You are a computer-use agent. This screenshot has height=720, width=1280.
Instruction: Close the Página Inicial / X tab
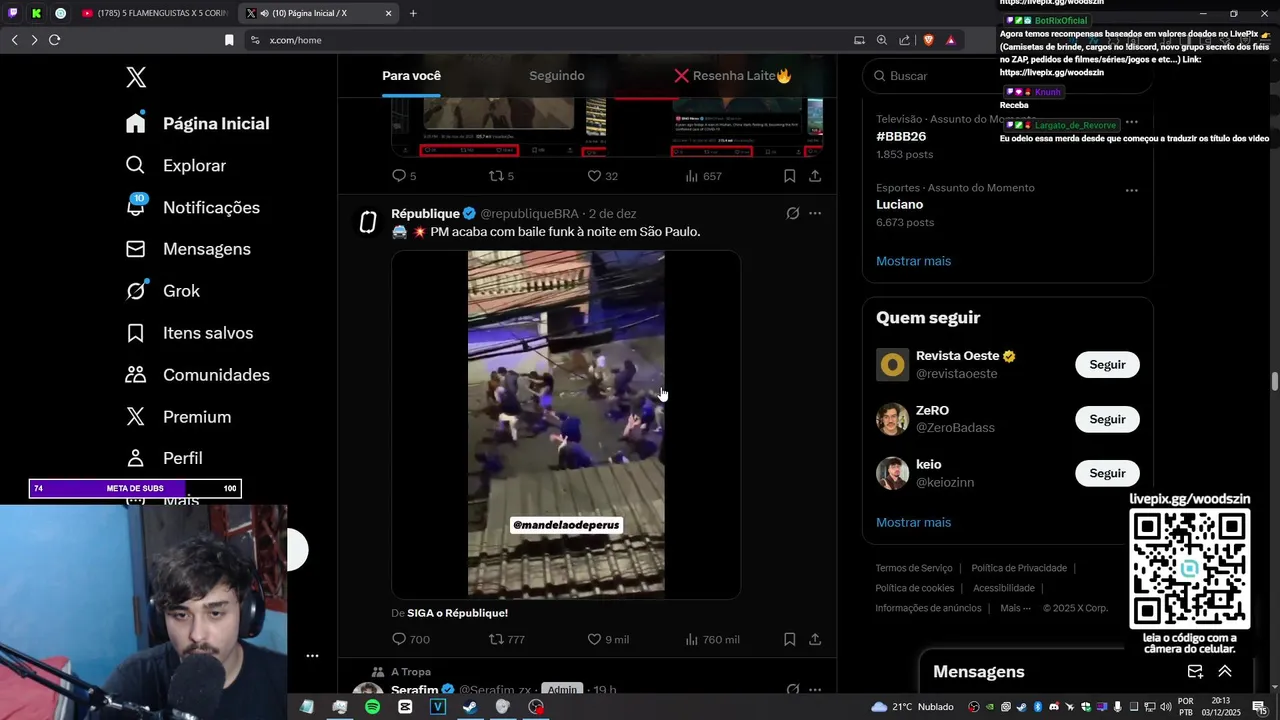[x=389, y=13]
